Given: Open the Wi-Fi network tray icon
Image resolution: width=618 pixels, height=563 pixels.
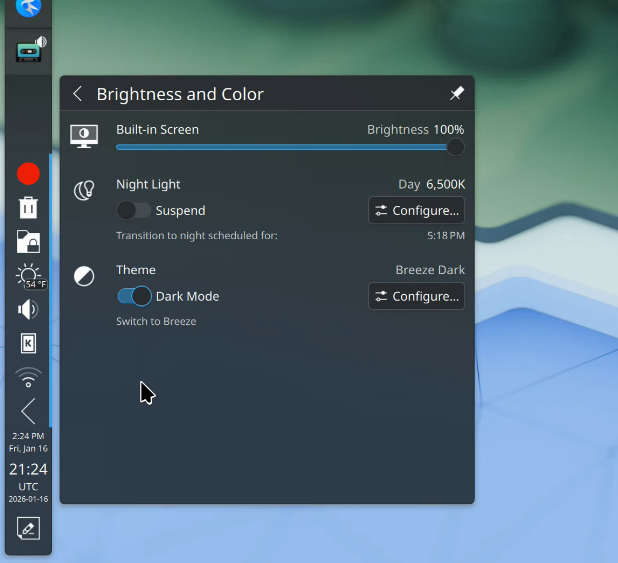Looking at the screenshot, I should point(28,377).
